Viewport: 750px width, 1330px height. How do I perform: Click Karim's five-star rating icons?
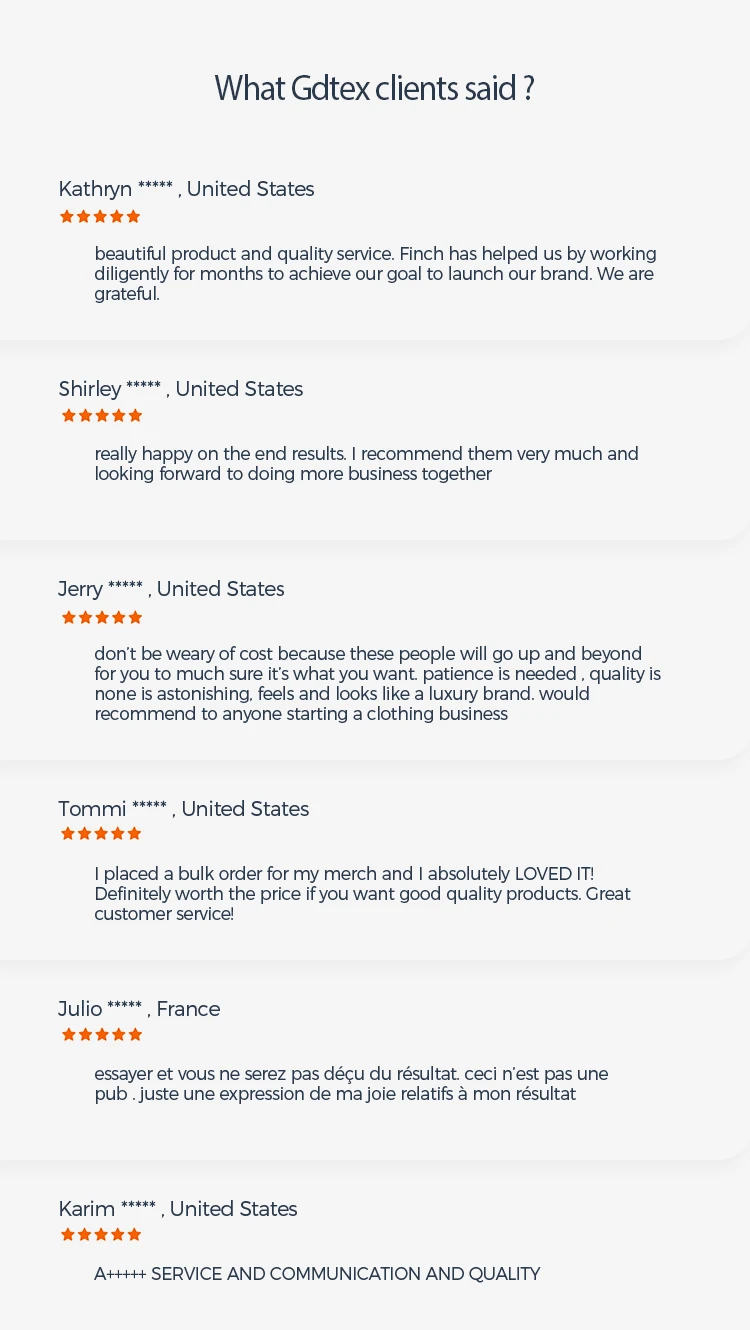(x=101, y=1234)
